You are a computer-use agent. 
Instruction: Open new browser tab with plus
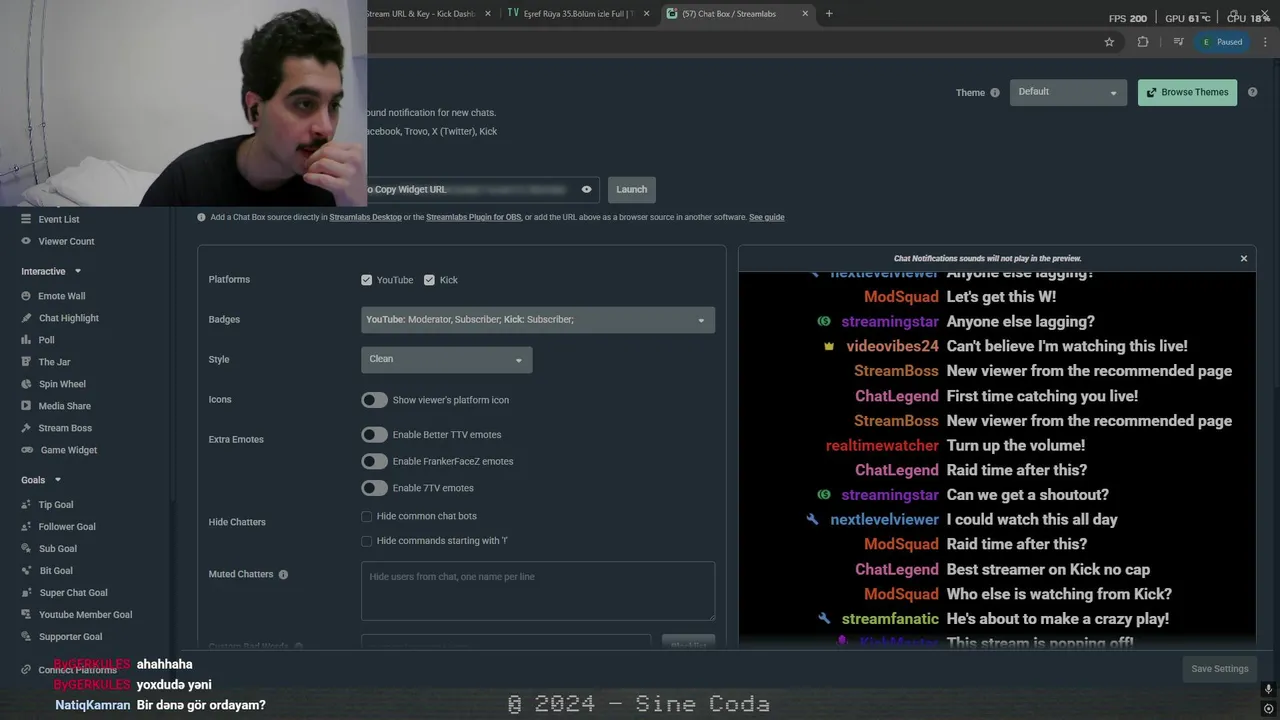click(x=829, y=14)
